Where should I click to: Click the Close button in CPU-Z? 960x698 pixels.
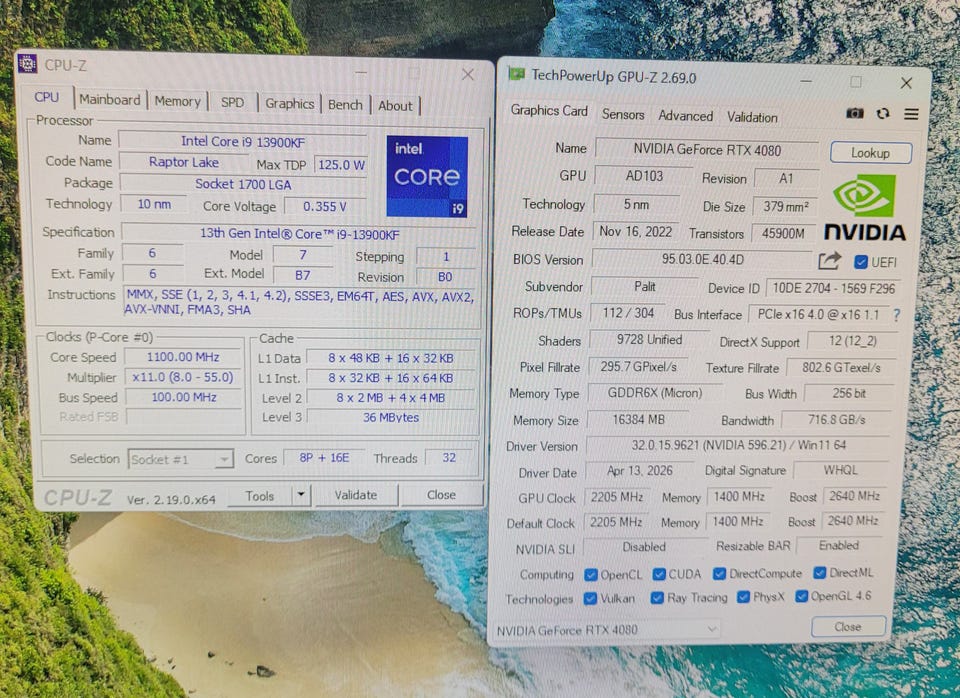(x=441, y=494)
